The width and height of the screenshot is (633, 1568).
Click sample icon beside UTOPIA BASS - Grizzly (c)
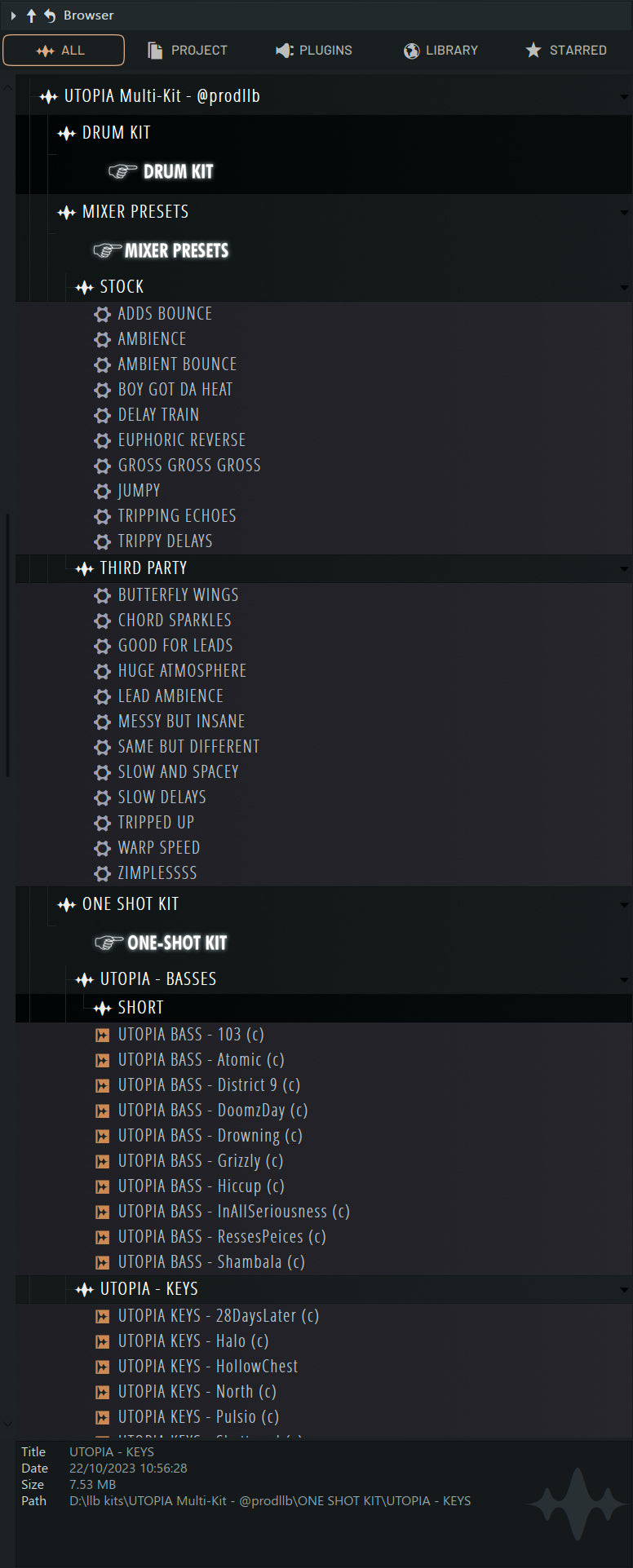[102, 1161]
